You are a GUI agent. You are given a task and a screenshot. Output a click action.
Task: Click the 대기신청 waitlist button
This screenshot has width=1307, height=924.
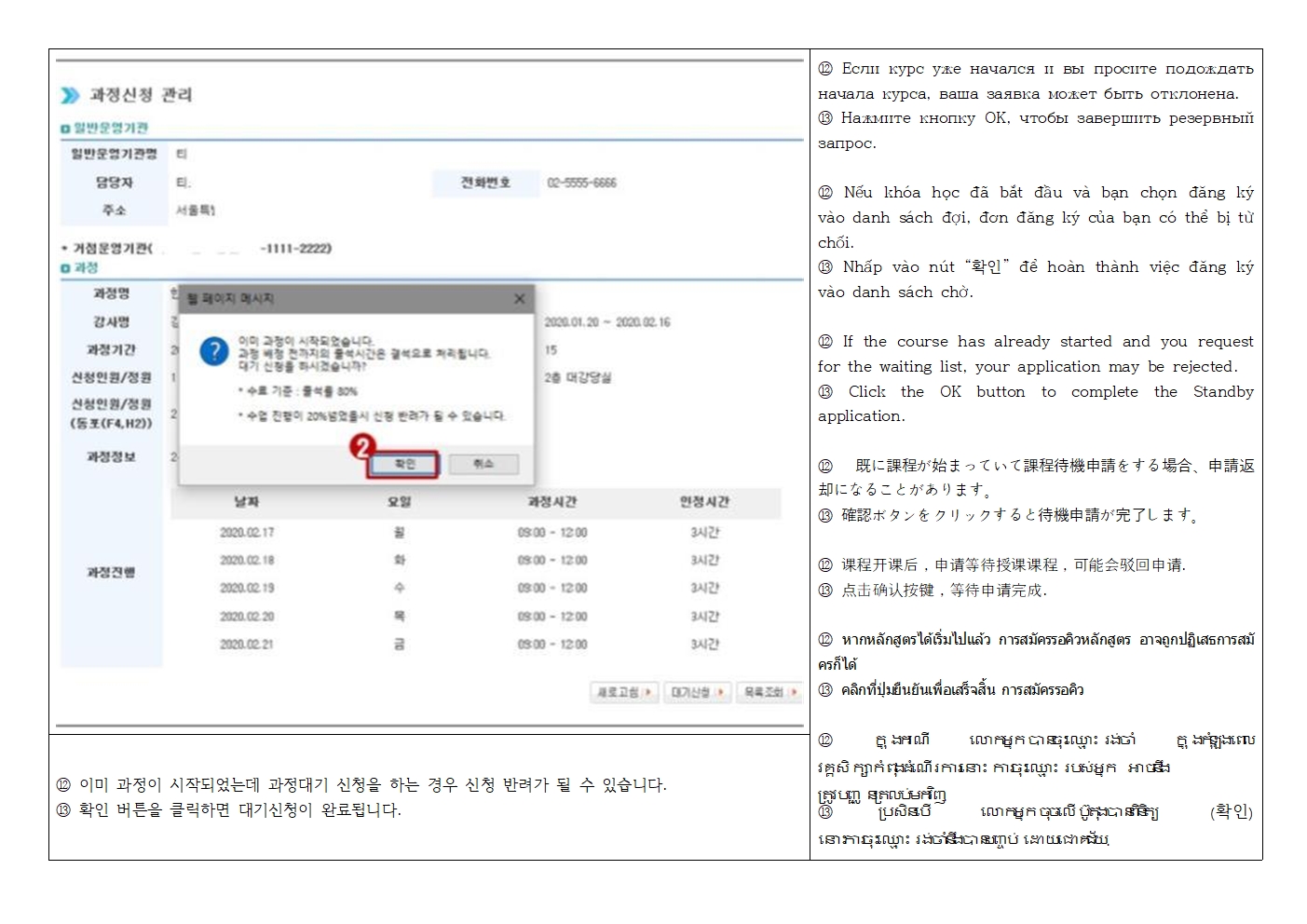(697, 692)
